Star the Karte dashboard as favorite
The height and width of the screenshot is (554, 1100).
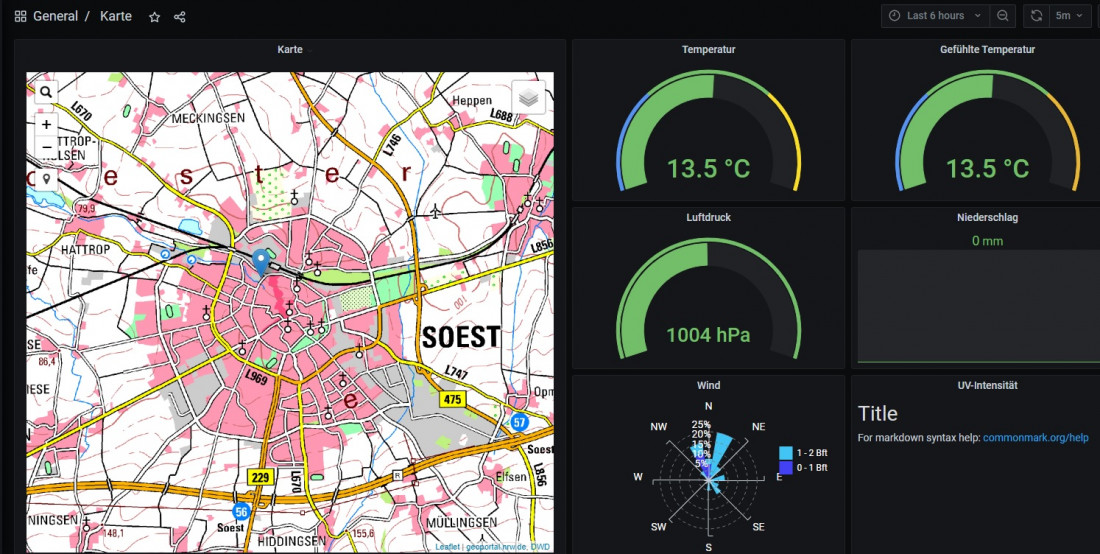tap(154, 17)
